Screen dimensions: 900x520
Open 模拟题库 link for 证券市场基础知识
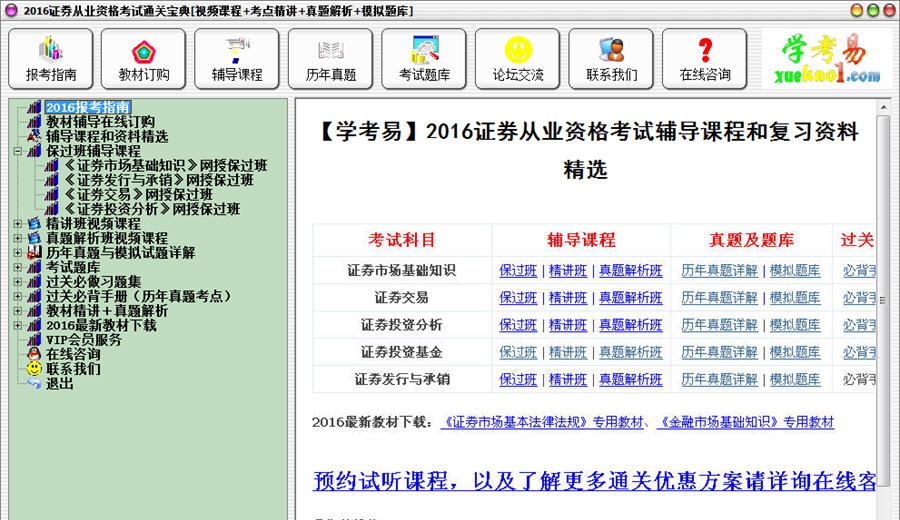[x=794, y=270]
